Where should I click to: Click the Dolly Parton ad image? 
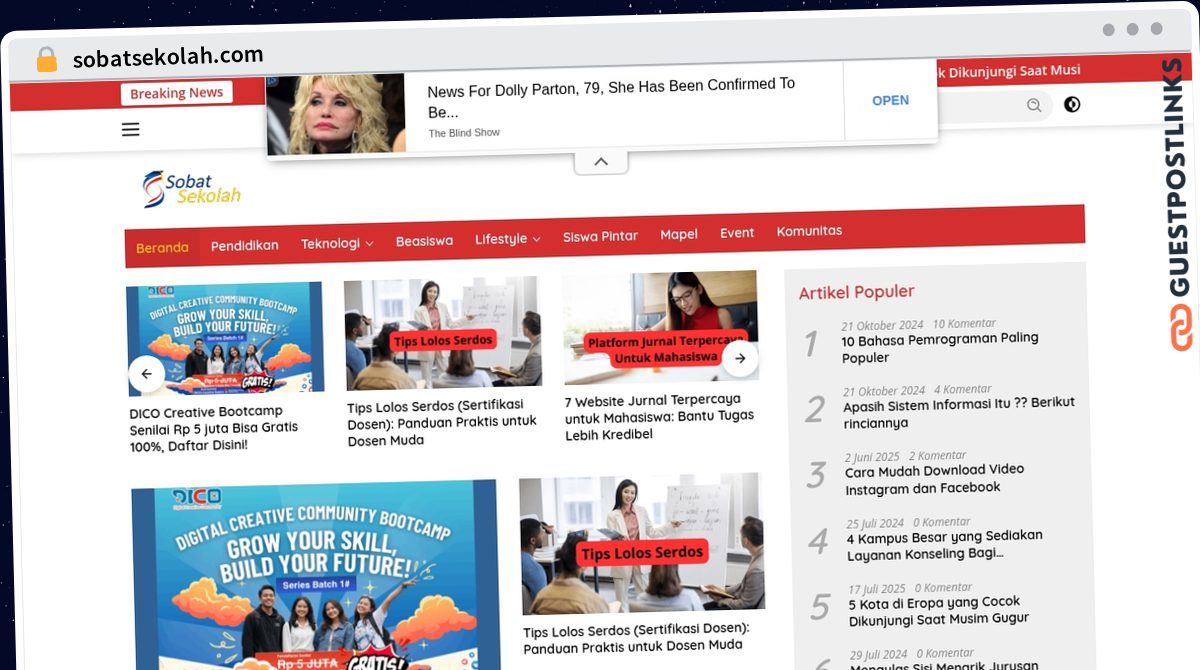[x=336, y=114]
